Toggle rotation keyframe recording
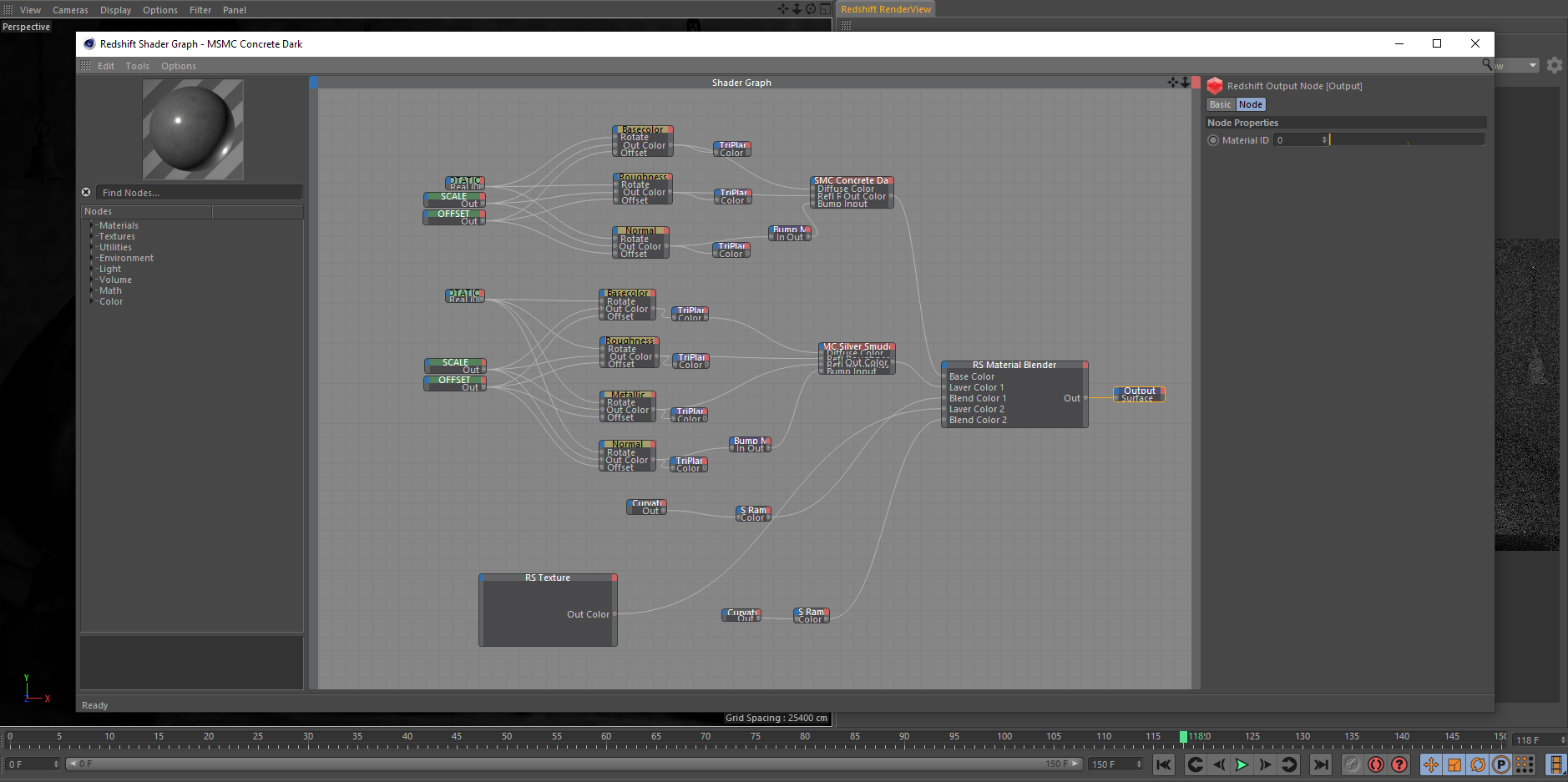 pos(1478,764)
